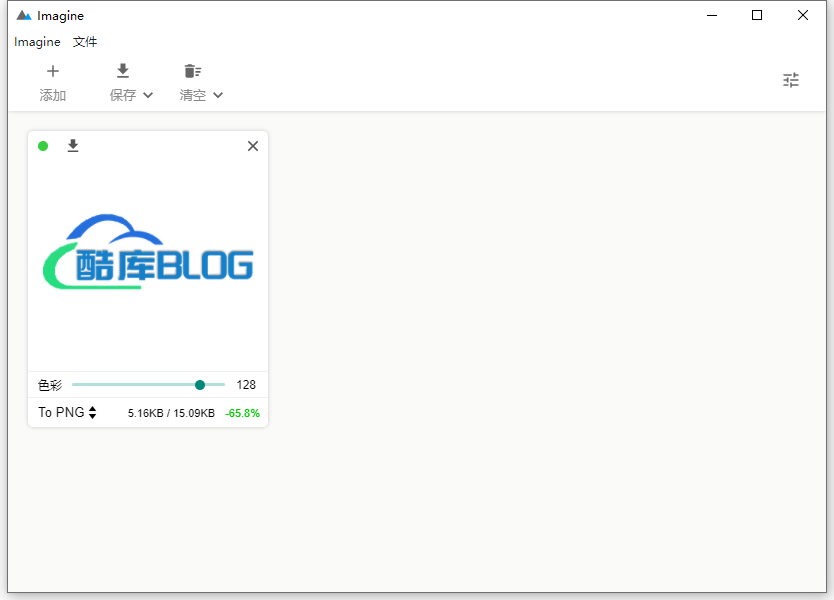Click the 128 color value number

246,384
